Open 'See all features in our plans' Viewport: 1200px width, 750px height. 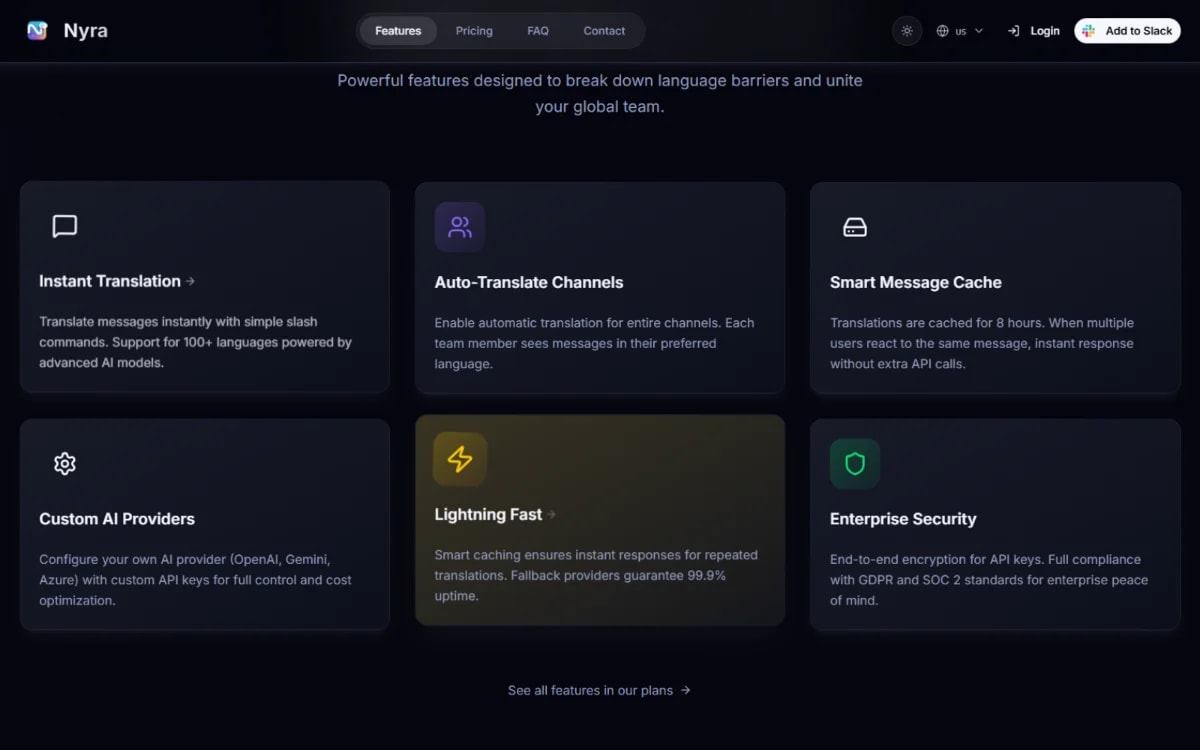pos(599,690)
